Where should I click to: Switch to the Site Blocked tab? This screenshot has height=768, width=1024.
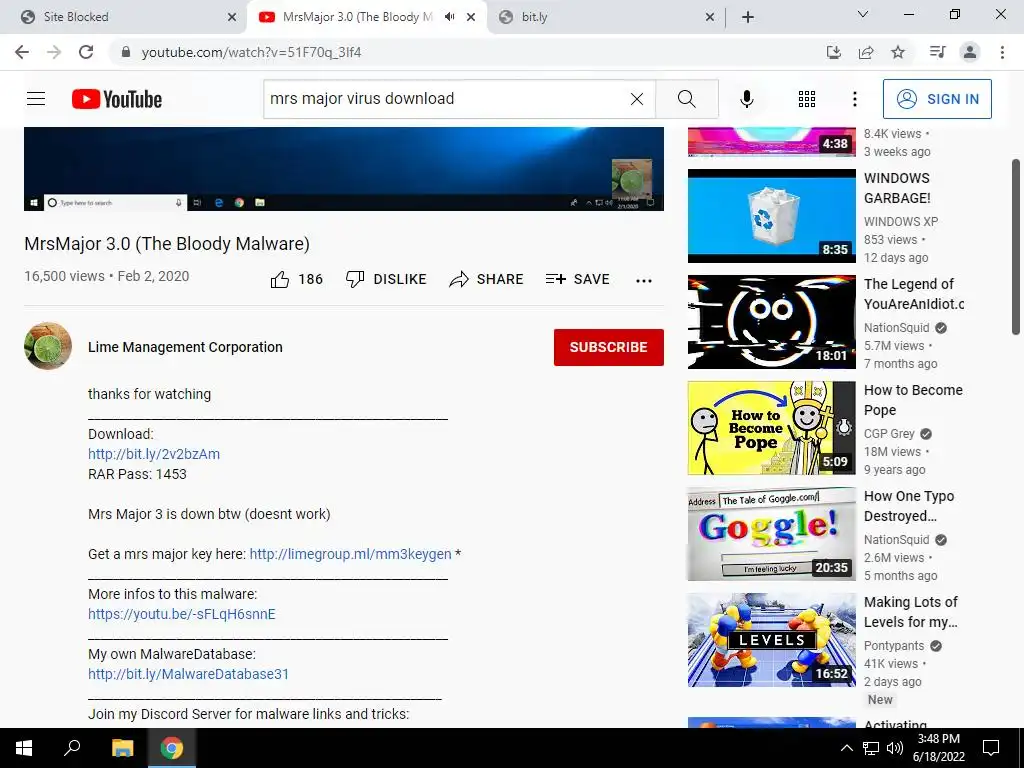point(124,17)
